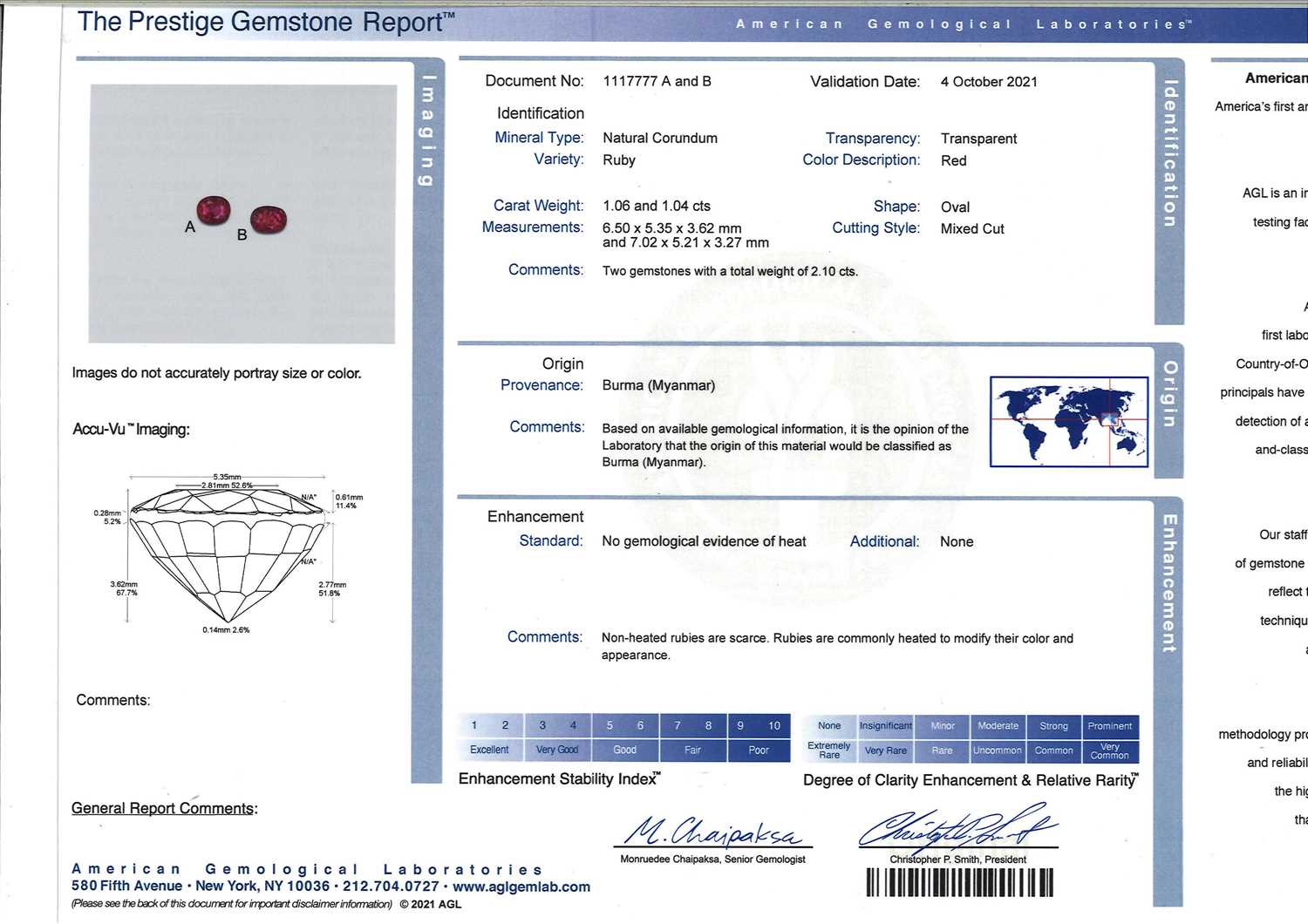The width and height of the screenshot is (1308, 924).
Task: Click the "Very Rare" rarity cell
Action: point(886,751)
